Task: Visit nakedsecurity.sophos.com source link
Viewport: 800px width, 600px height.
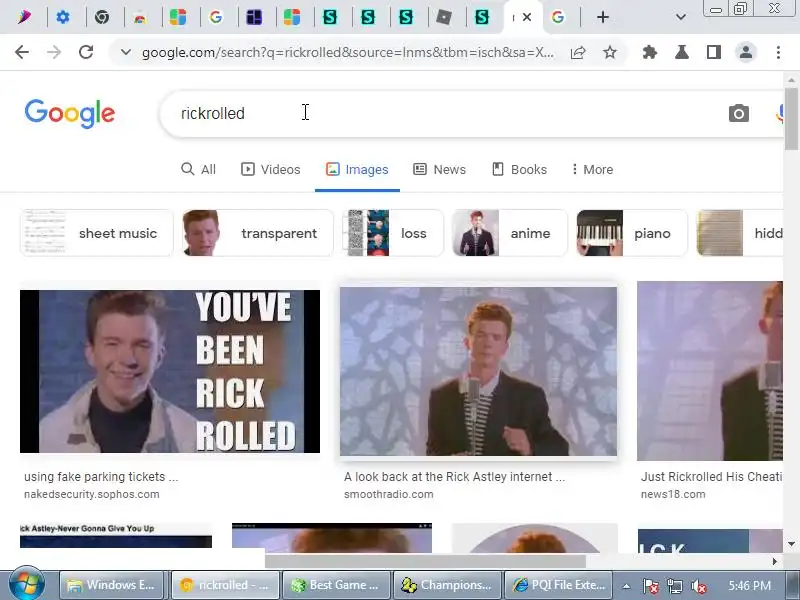Action: (x=92, y=494)
